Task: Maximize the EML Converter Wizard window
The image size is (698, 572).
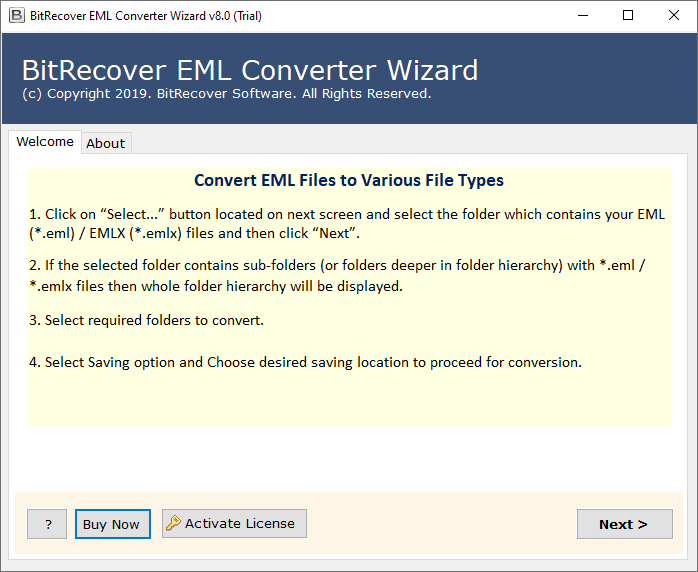Action: pos(628,16)
